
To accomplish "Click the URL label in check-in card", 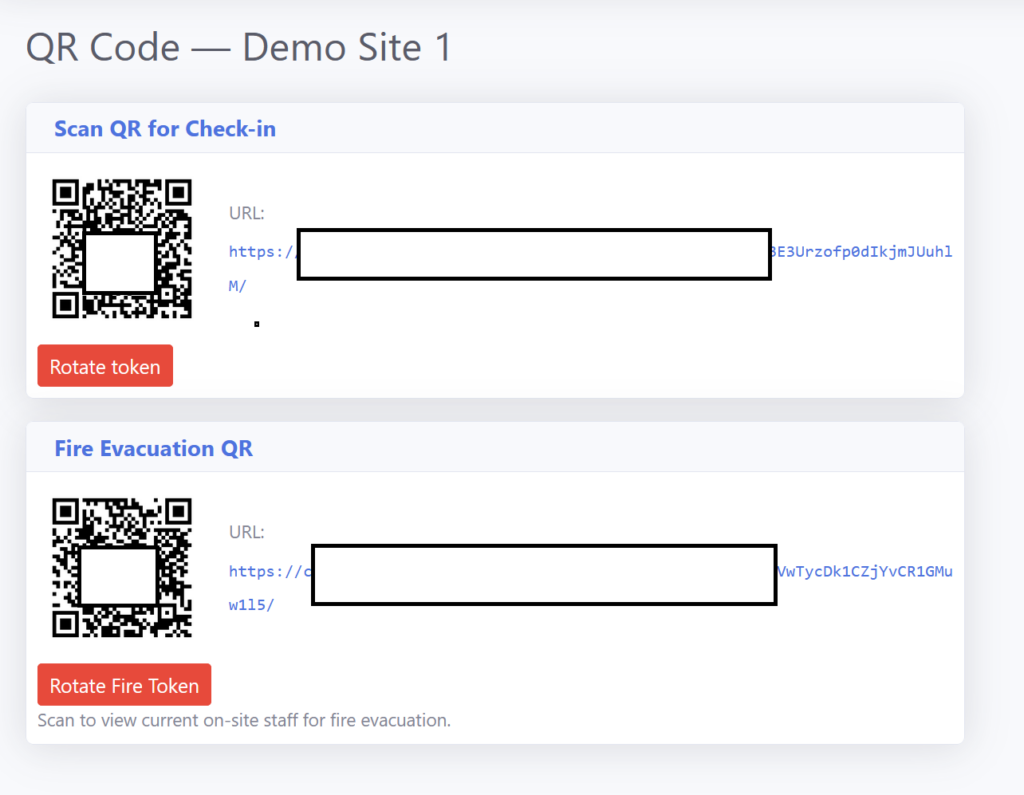I will [x=246, y=213].
